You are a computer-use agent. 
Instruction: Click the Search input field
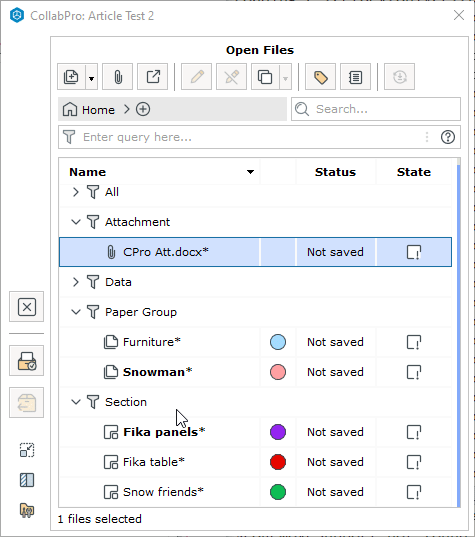click(376, 109)
